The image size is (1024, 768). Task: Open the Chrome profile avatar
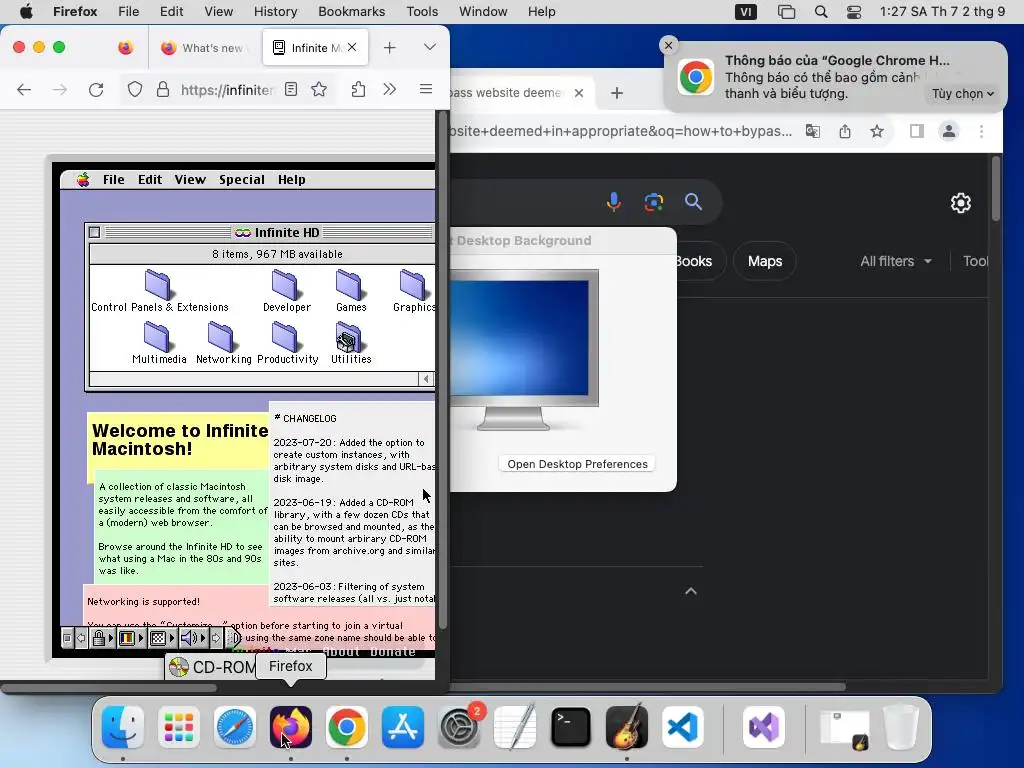click(949, 131)
